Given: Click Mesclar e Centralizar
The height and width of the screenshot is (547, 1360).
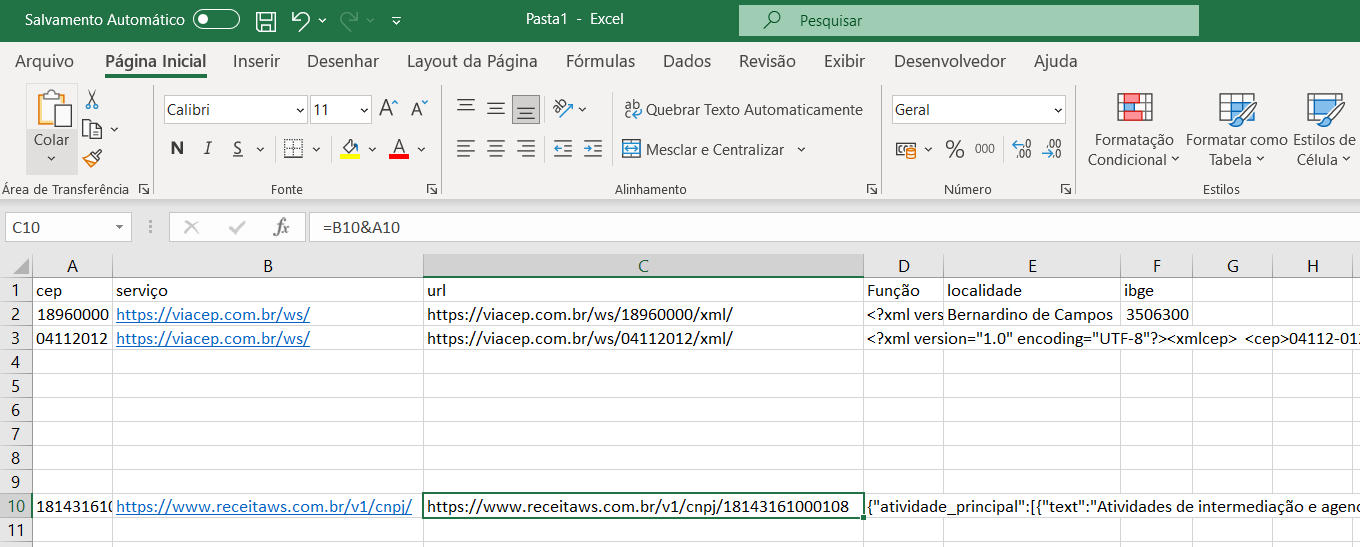Looking at the screenshot, I should [704, 149].
